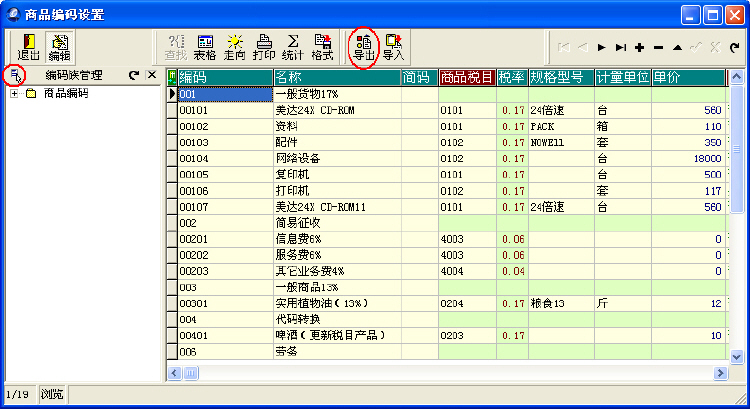Toggle the 编辑 edit mode button
The width and height of the screenshot is (750, 409).
pos(59,47)
